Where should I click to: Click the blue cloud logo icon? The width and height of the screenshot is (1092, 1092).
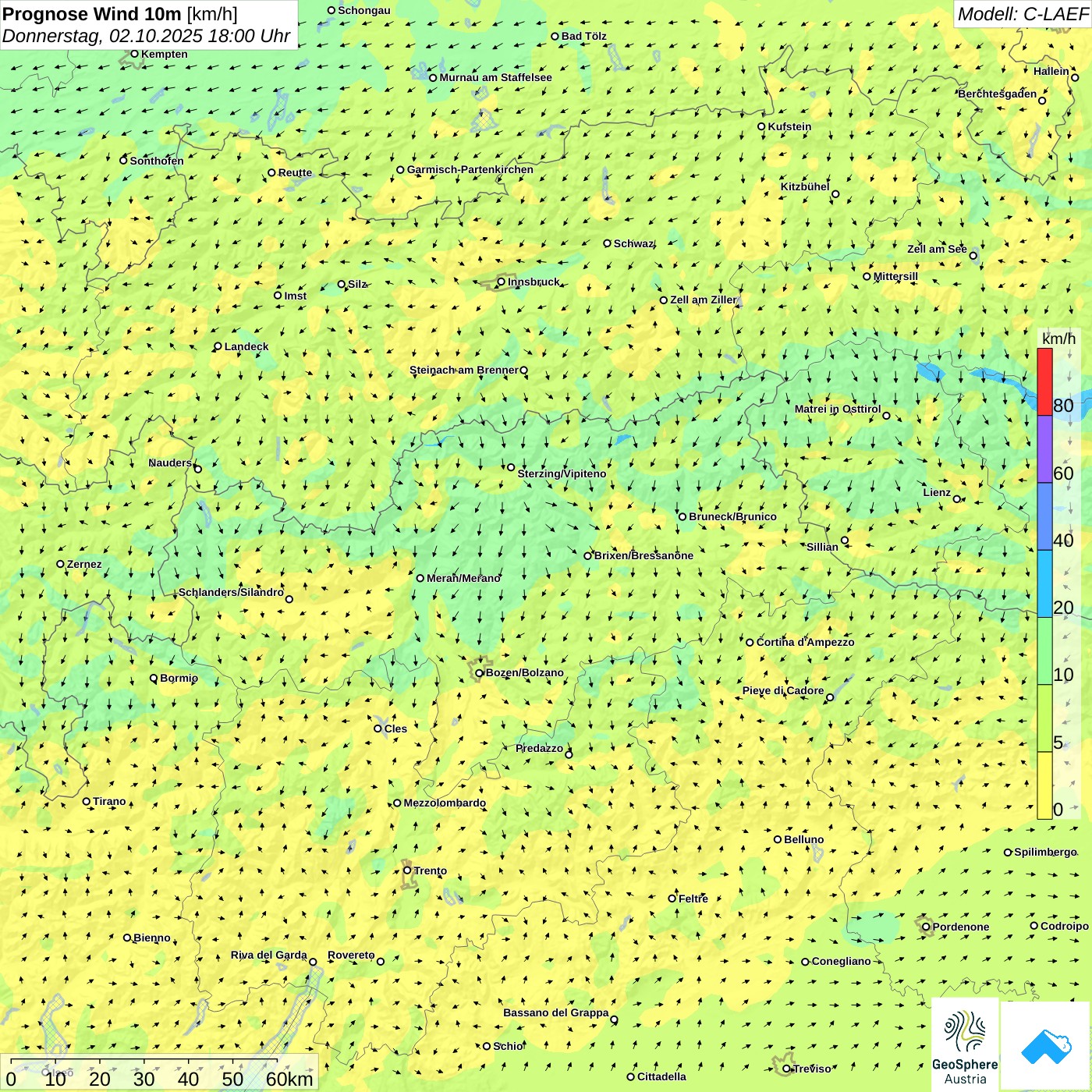pyautogui.click(x=1046, y=1047)
